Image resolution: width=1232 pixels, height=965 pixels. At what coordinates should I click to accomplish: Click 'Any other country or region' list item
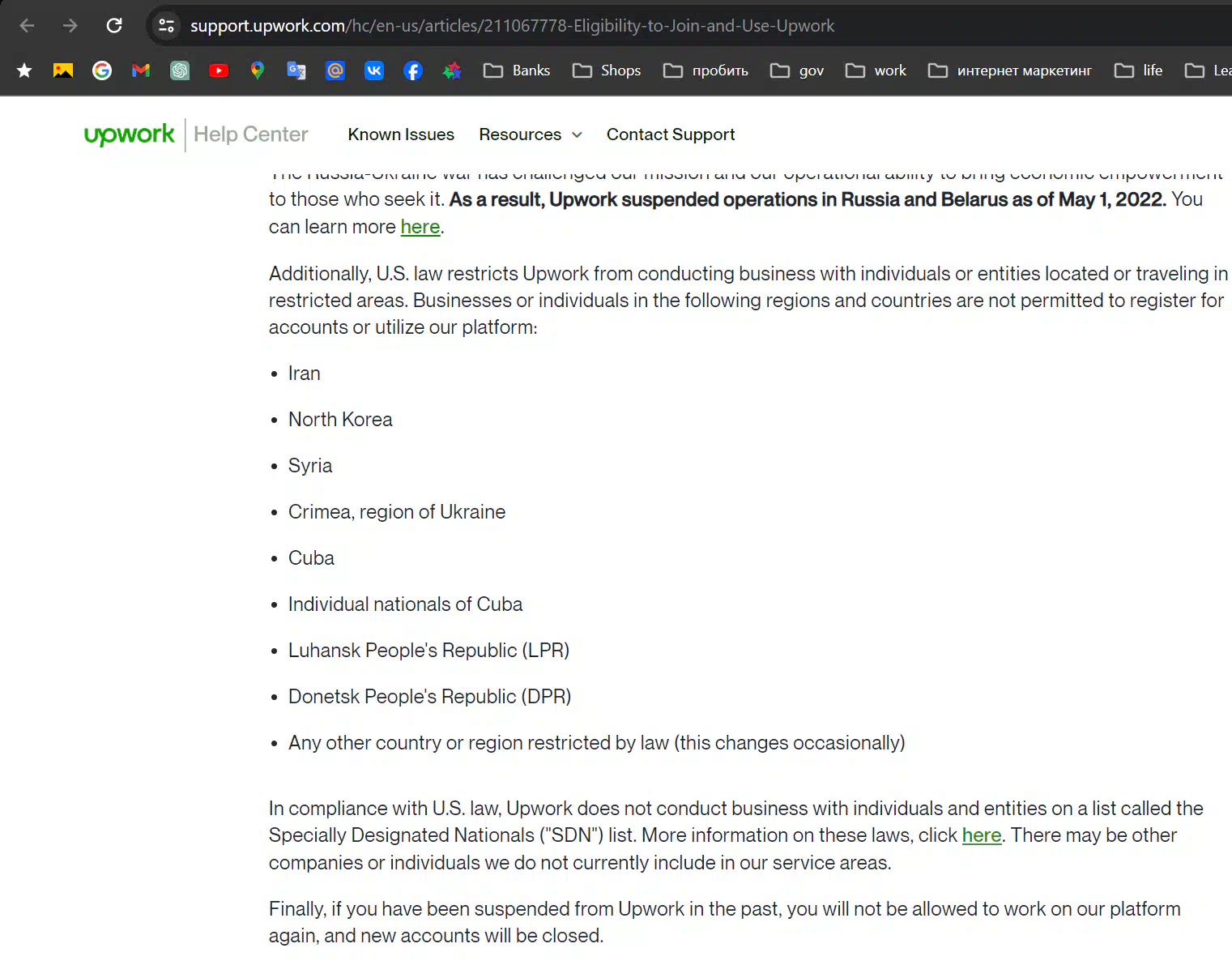596,743
